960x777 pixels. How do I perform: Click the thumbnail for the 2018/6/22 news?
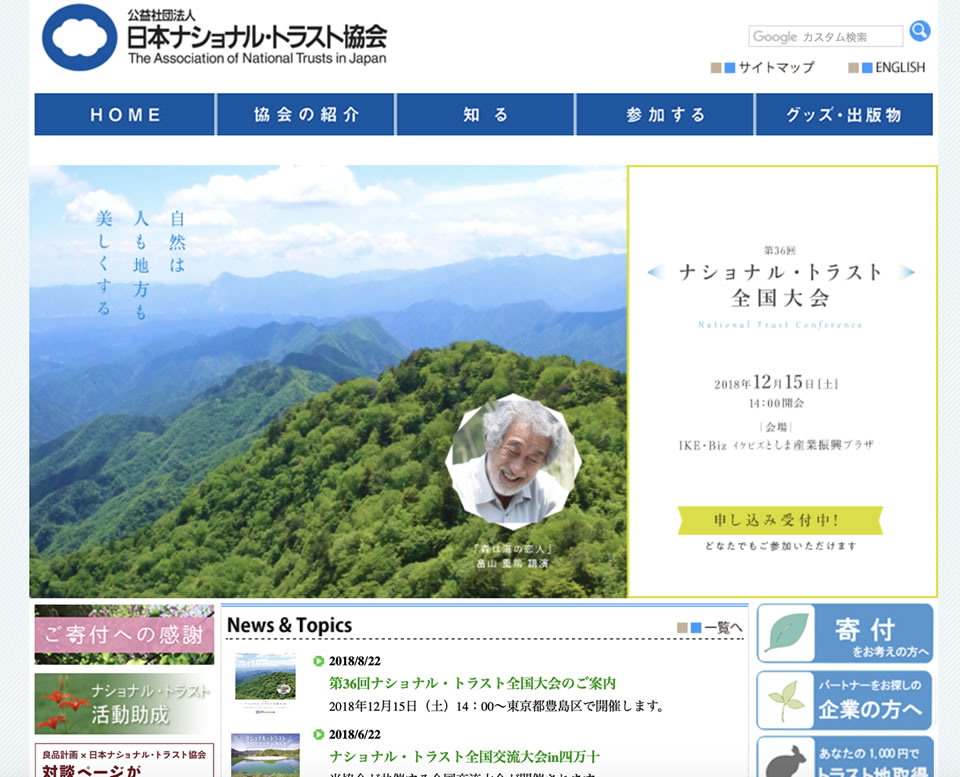pyautogui.click(x=265, y=756)
